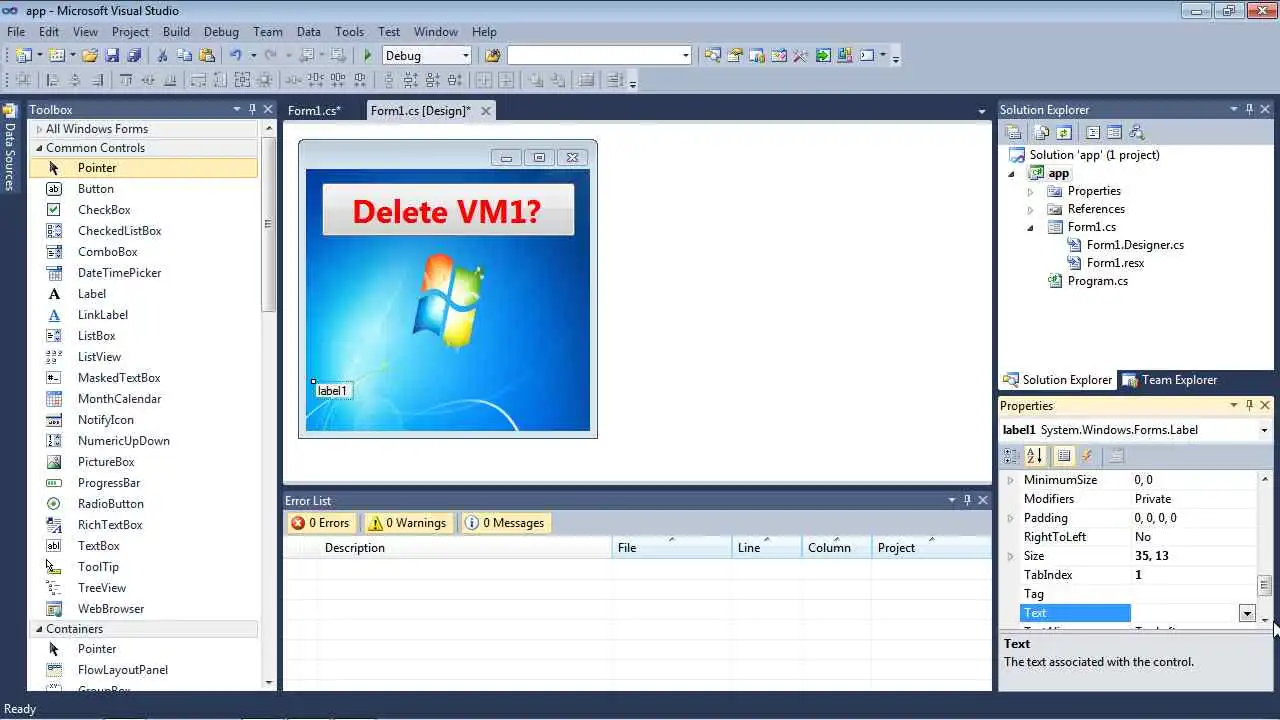
Task: Switch Properties panel to Alphabetical sort
Action: [1035, 456]
